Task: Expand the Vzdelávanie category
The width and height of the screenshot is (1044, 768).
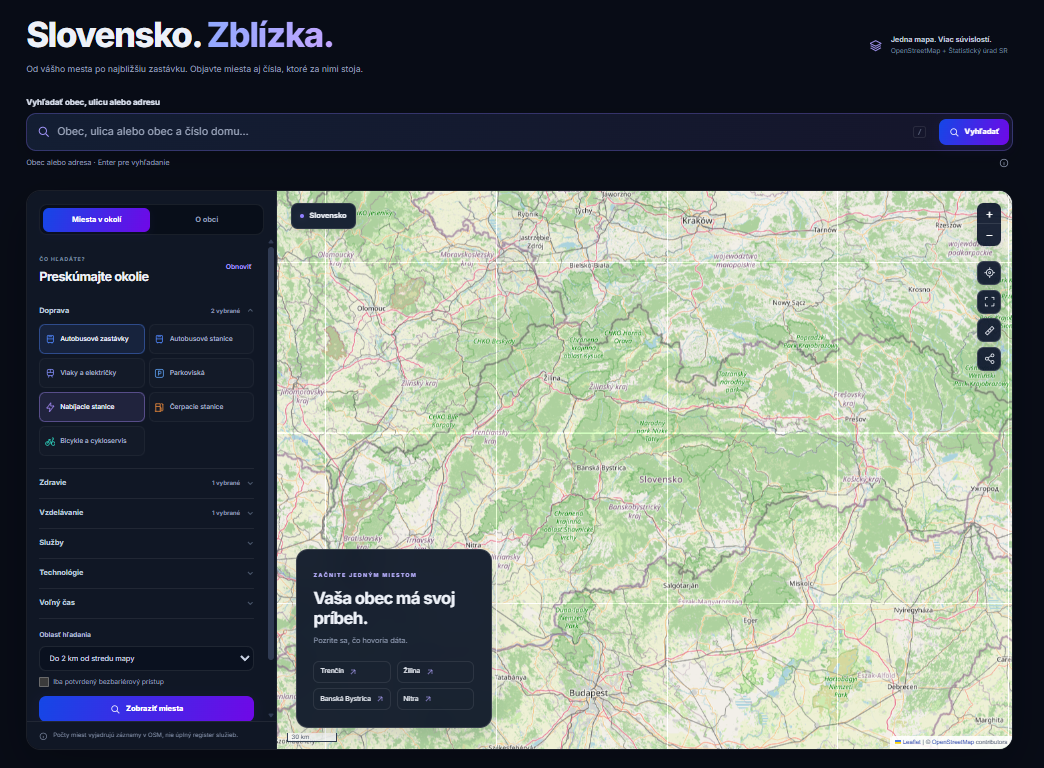Action: [146, 513]
